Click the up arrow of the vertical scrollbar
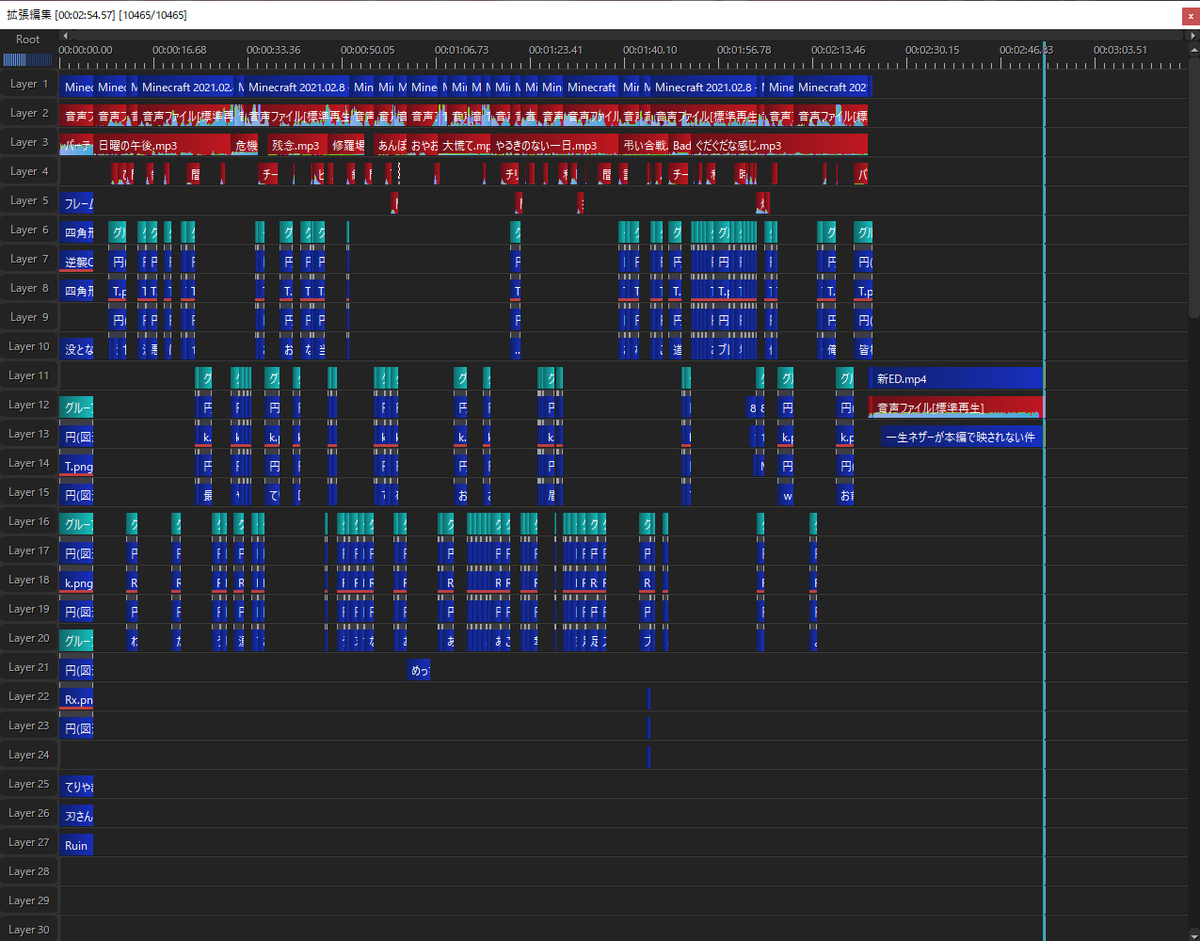This screenshot has height=941, width=1200. (1194, 50)
